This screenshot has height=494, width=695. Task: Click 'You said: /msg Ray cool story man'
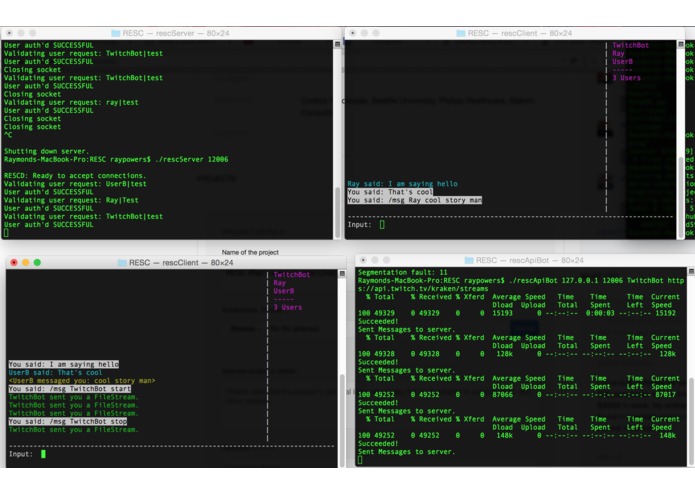[414, 200]
